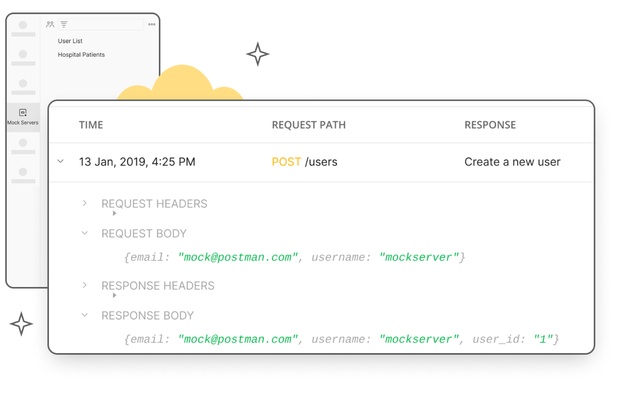Click the team members icon in sidebar header
Screen dimensions: 625x400
(x=50, y=24)
